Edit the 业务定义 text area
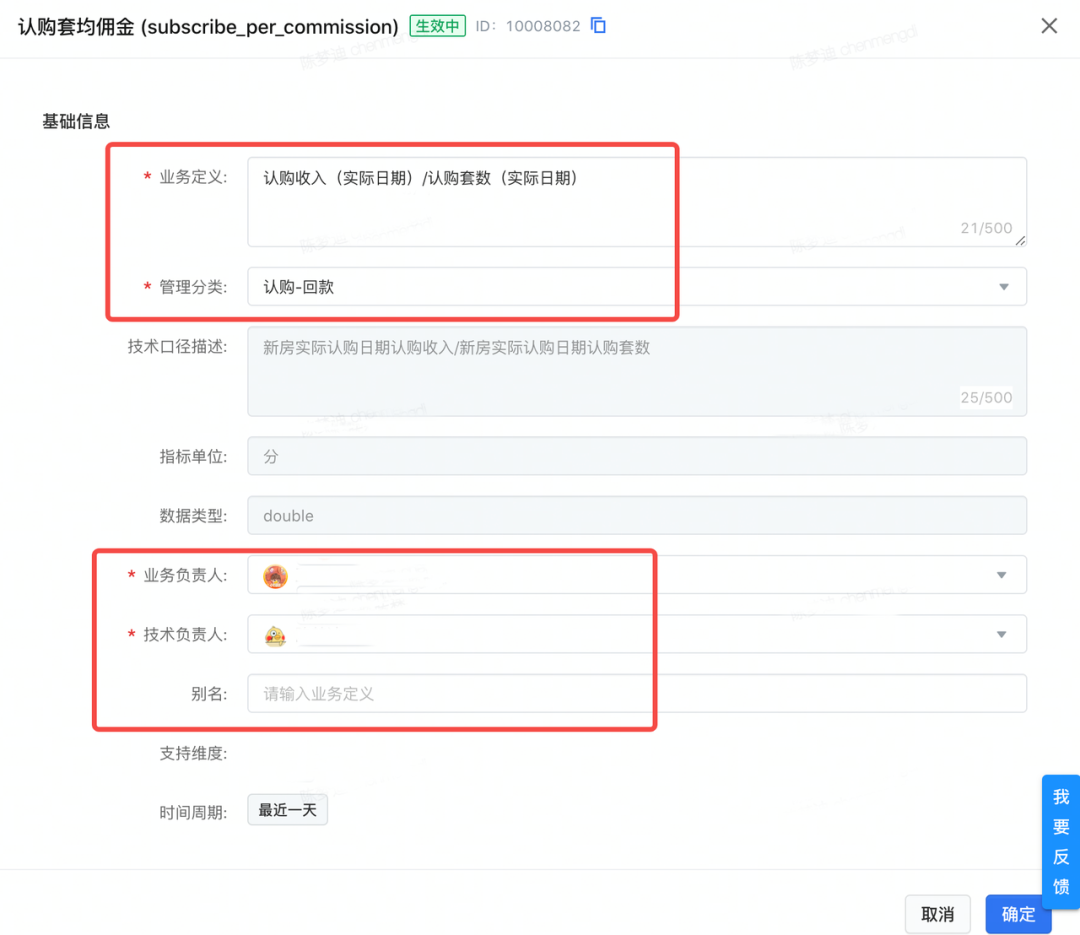The height and width of the screenshot is (935, 1080). click(636, 202)
